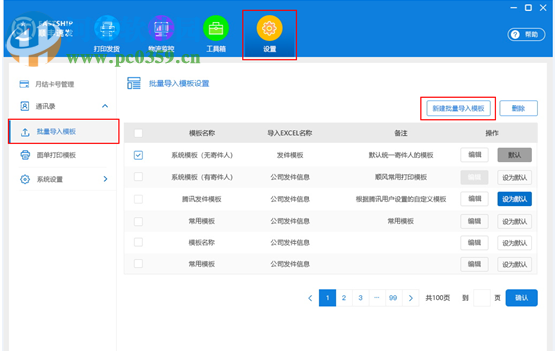Set 腾讯发件模板 as default
This screenshot has width=555, height=362.
point(514,199)
